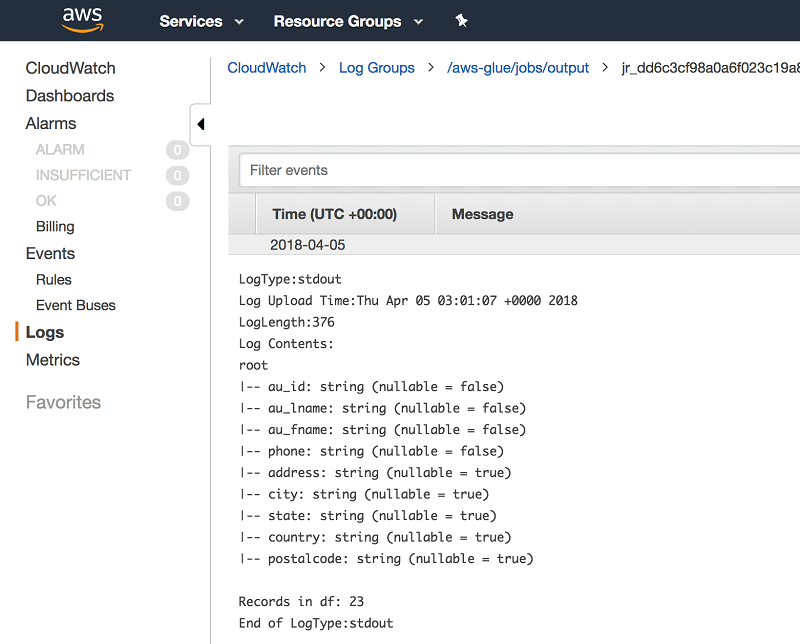
Task: Open Events in the sidebar
Action: 50,254
